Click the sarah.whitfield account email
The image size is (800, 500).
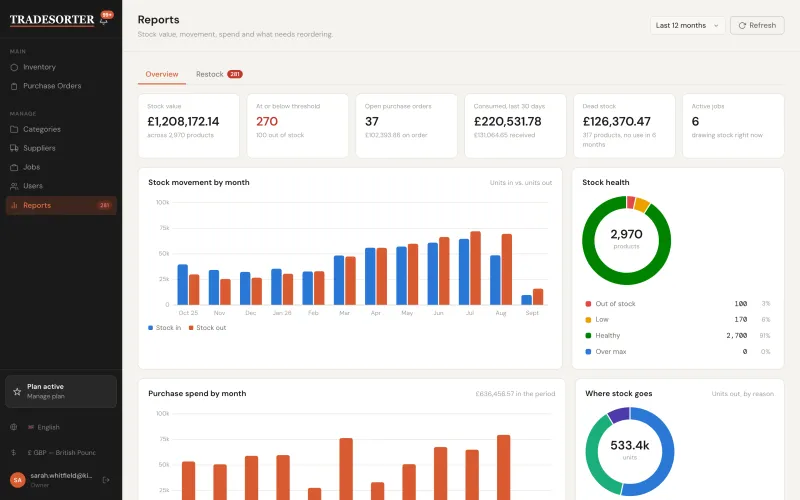click(x=61, y=476)
